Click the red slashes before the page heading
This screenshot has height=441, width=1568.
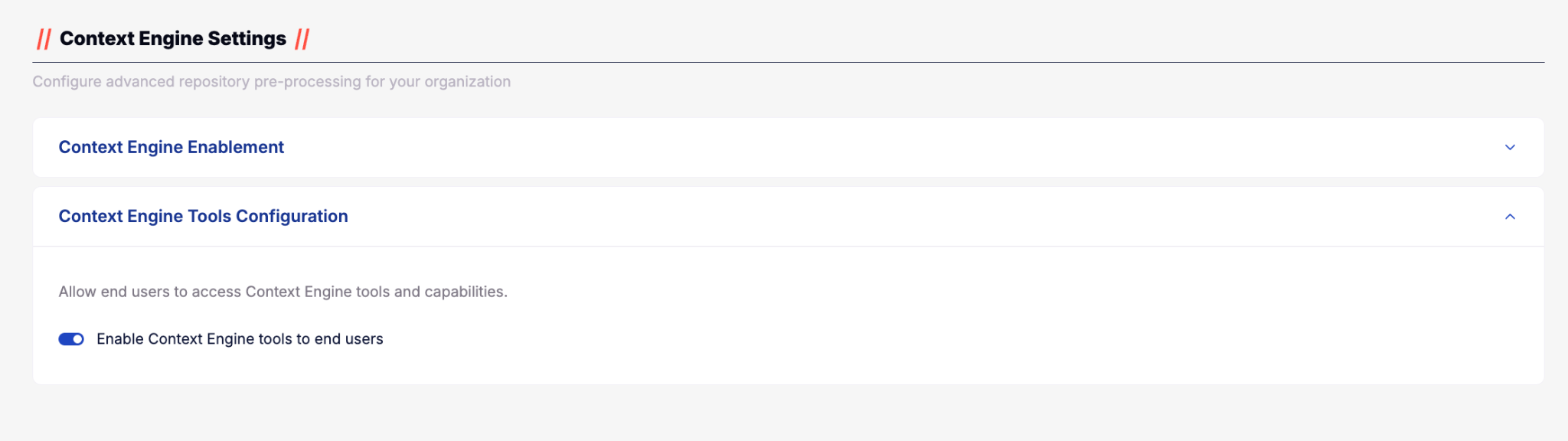point(44,39)
